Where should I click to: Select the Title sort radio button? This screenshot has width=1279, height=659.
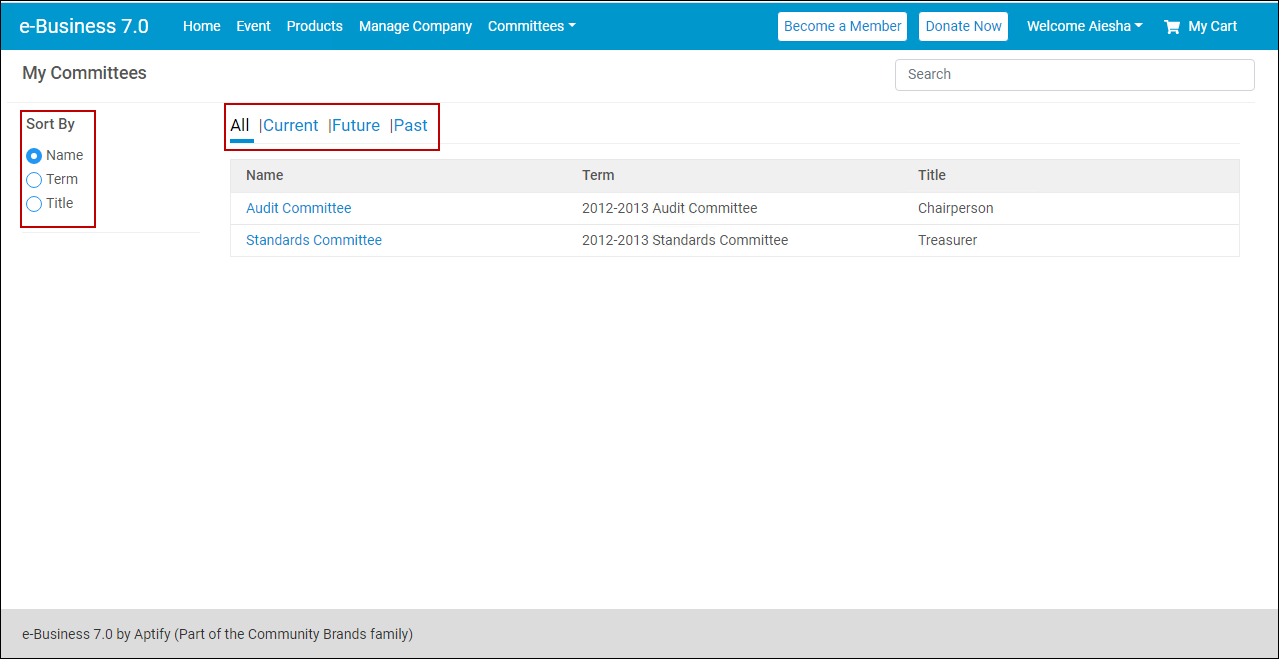coord(34,204)
